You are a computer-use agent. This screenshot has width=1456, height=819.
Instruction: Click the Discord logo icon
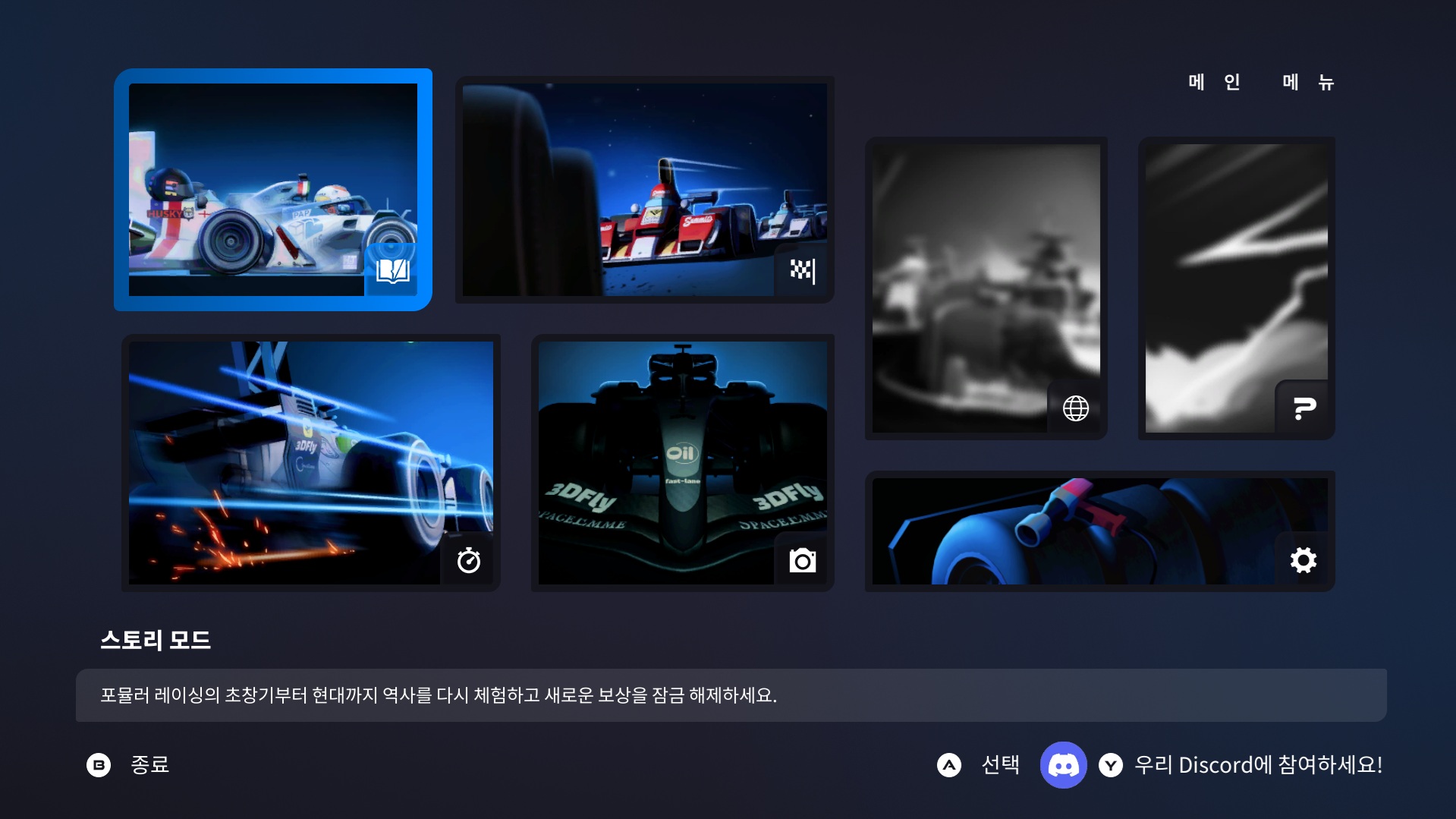coord(1062,764)
